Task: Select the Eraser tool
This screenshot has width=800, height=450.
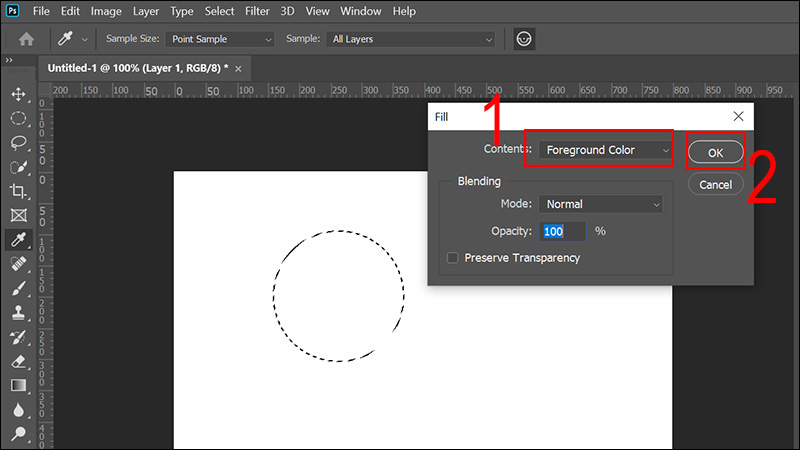Action: pos(18,361)
